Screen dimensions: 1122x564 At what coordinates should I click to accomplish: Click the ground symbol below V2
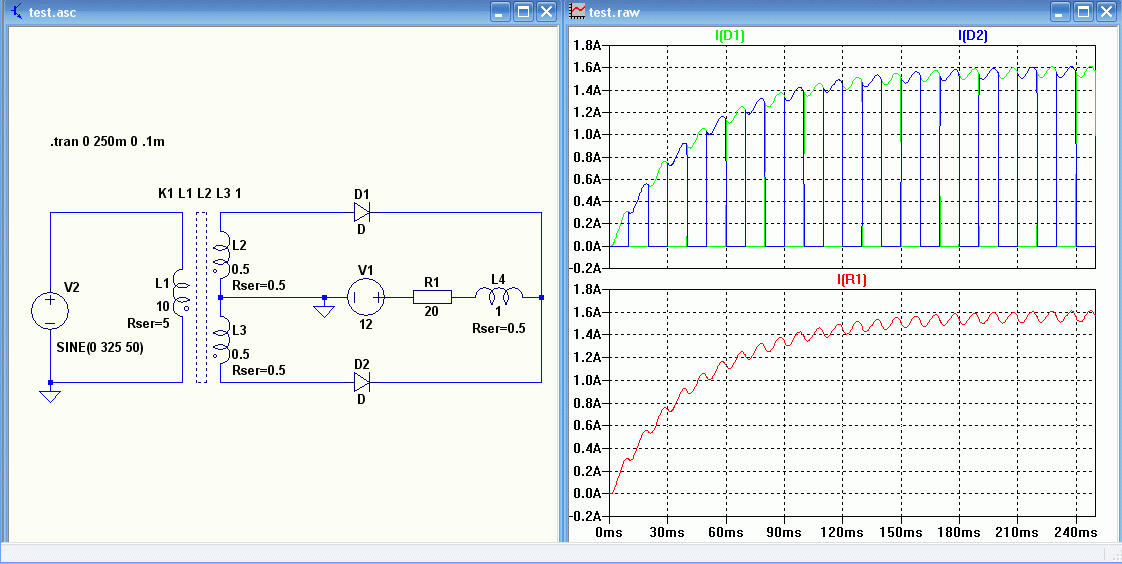click(50, 396)
